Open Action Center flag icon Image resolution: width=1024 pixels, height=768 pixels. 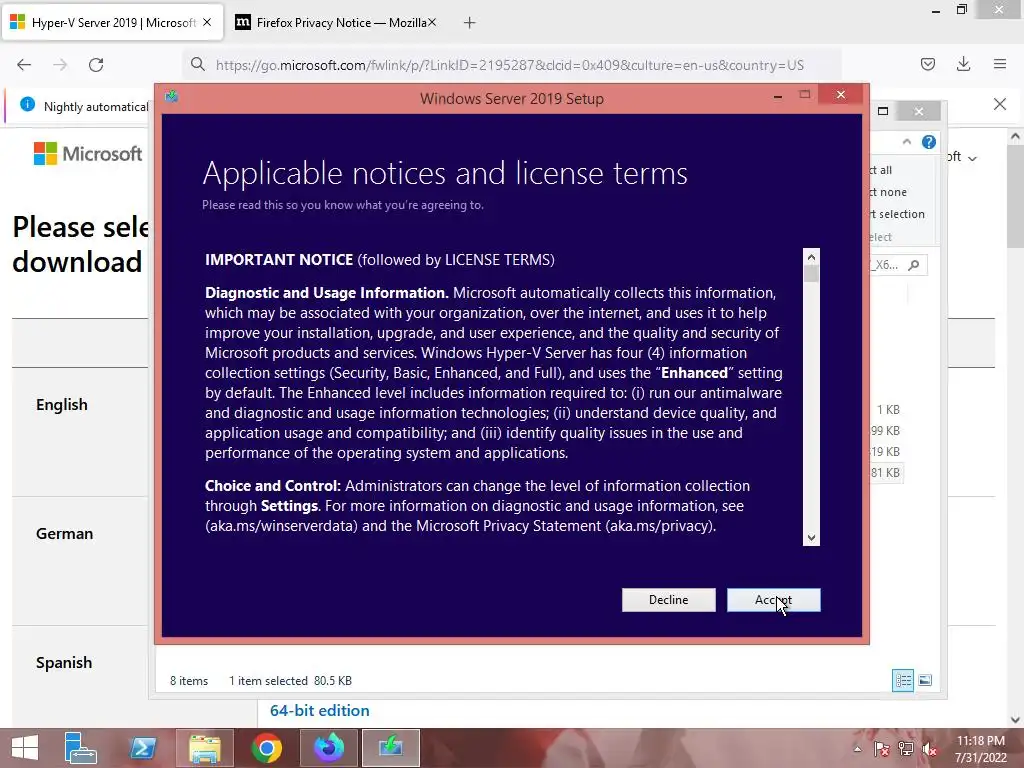tap(882, 749)
